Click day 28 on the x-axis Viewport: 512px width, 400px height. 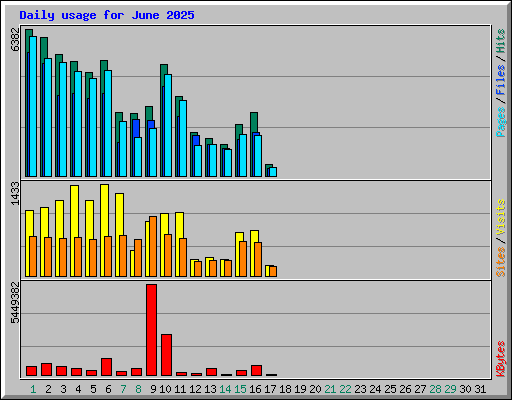click(435, 389)
